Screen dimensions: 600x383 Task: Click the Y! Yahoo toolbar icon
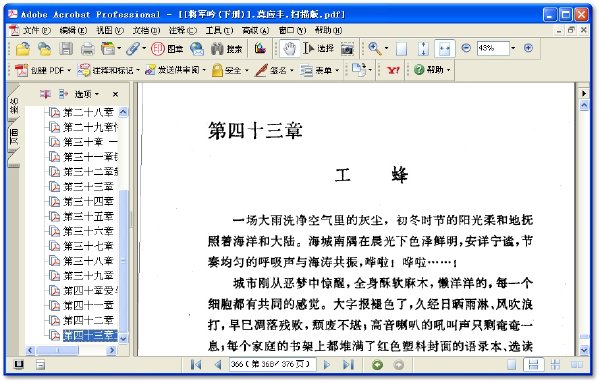393,70
